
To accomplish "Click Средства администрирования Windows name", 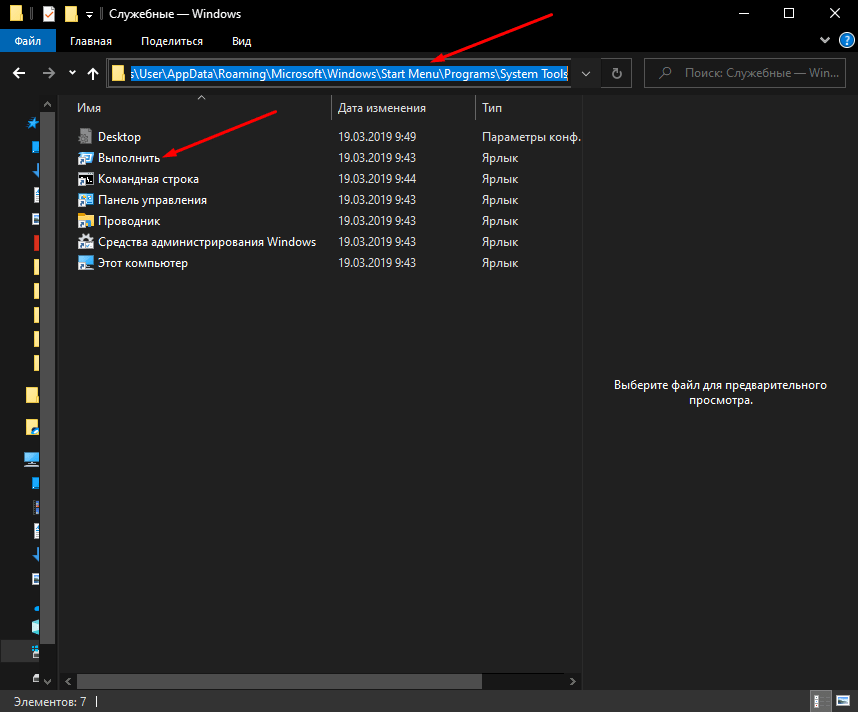I will pos(207,242).
